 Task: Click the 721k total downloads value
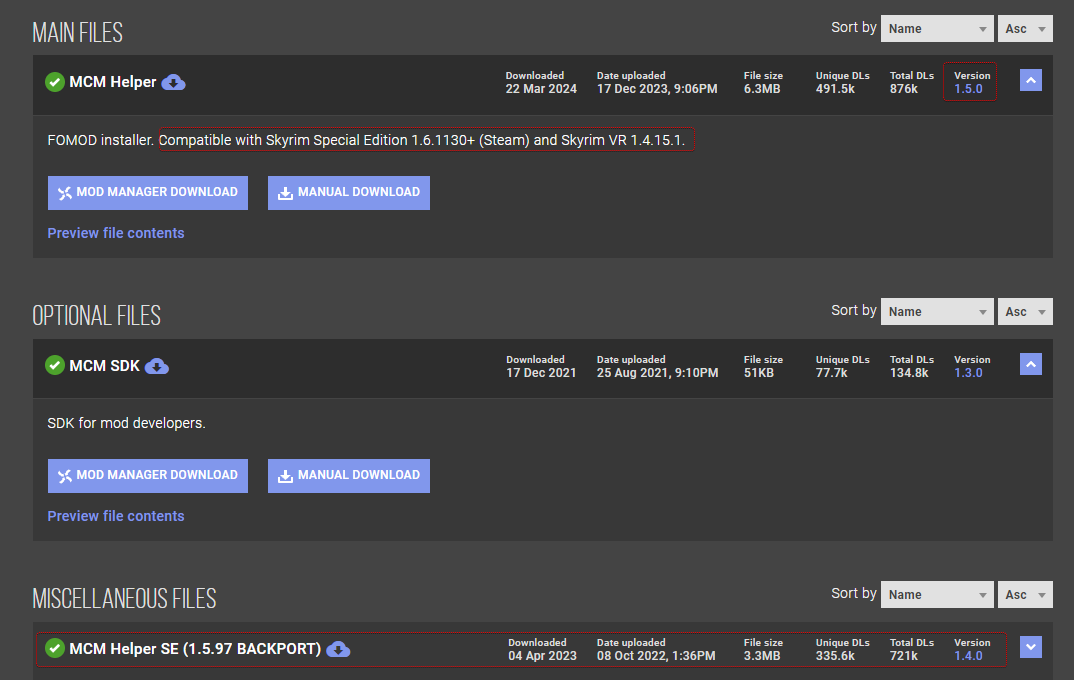903,656
